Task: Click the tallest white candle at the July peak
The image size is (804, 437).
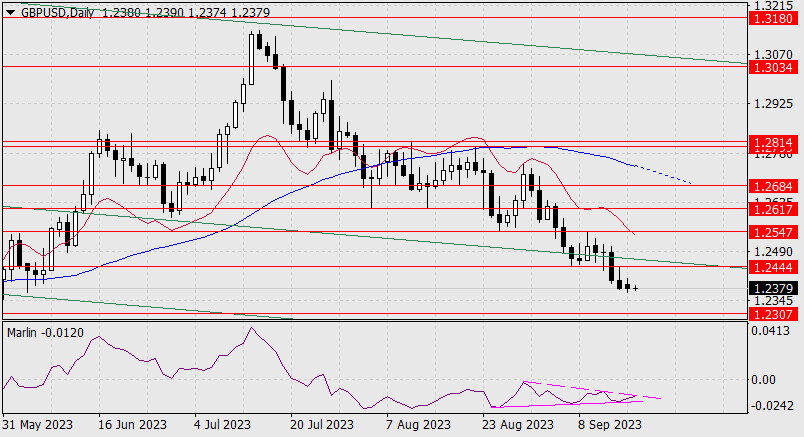Action: [x=251, y=58]
